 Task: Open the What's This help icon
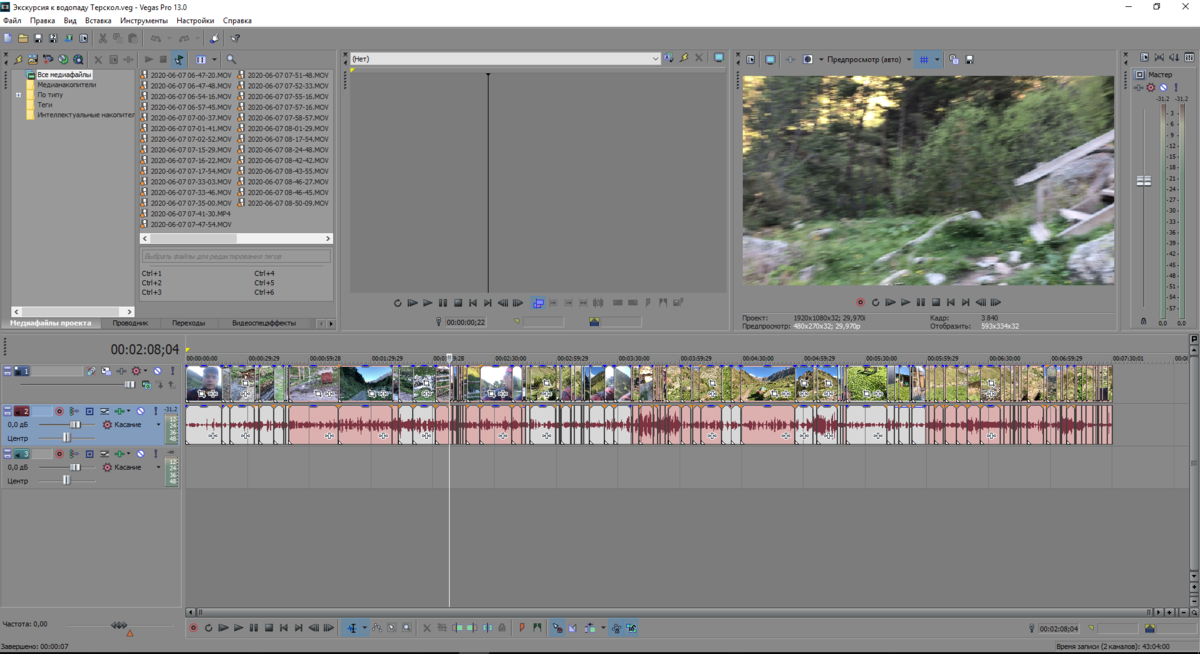236,38
